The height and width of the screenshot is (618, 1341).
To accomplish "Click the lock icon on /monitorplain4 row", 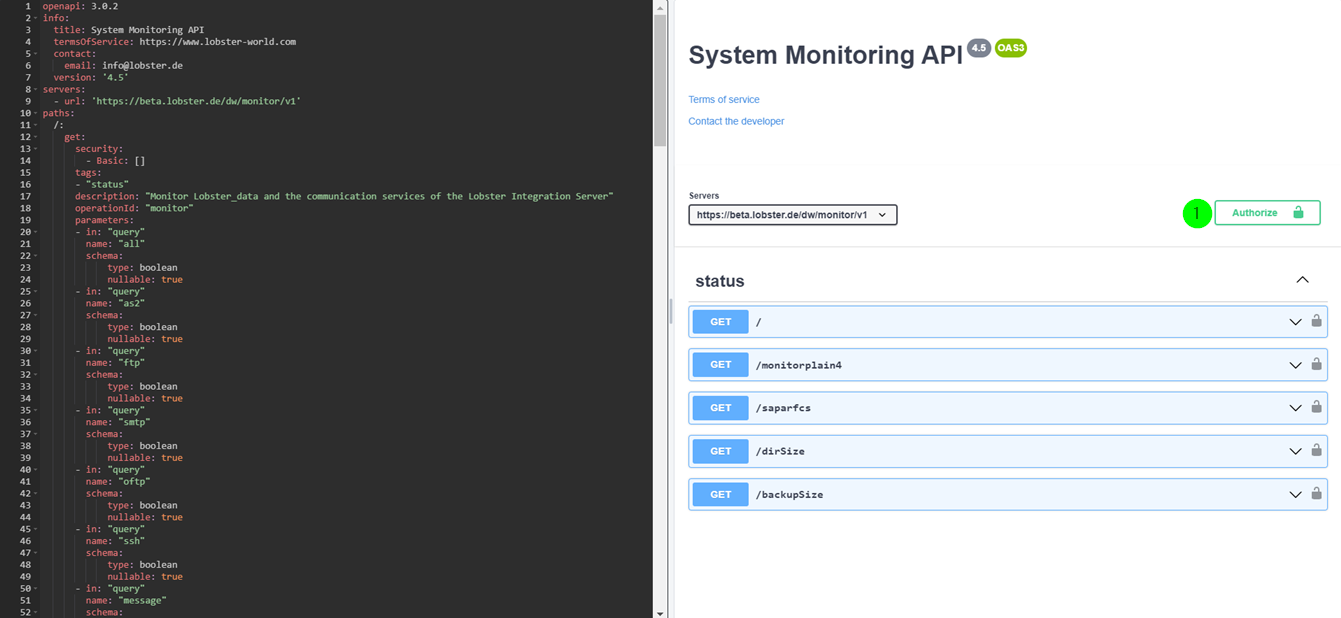I will 1316,364.
